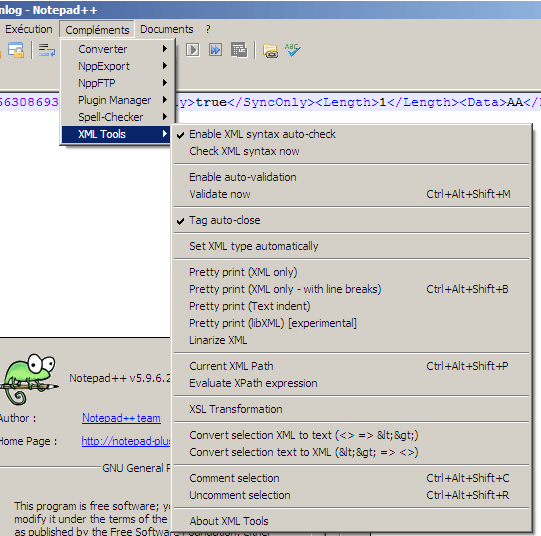The width and height of the screenshot is (541, 536).
Task: Open the Compléments menu
Action: tap(97, 30)
